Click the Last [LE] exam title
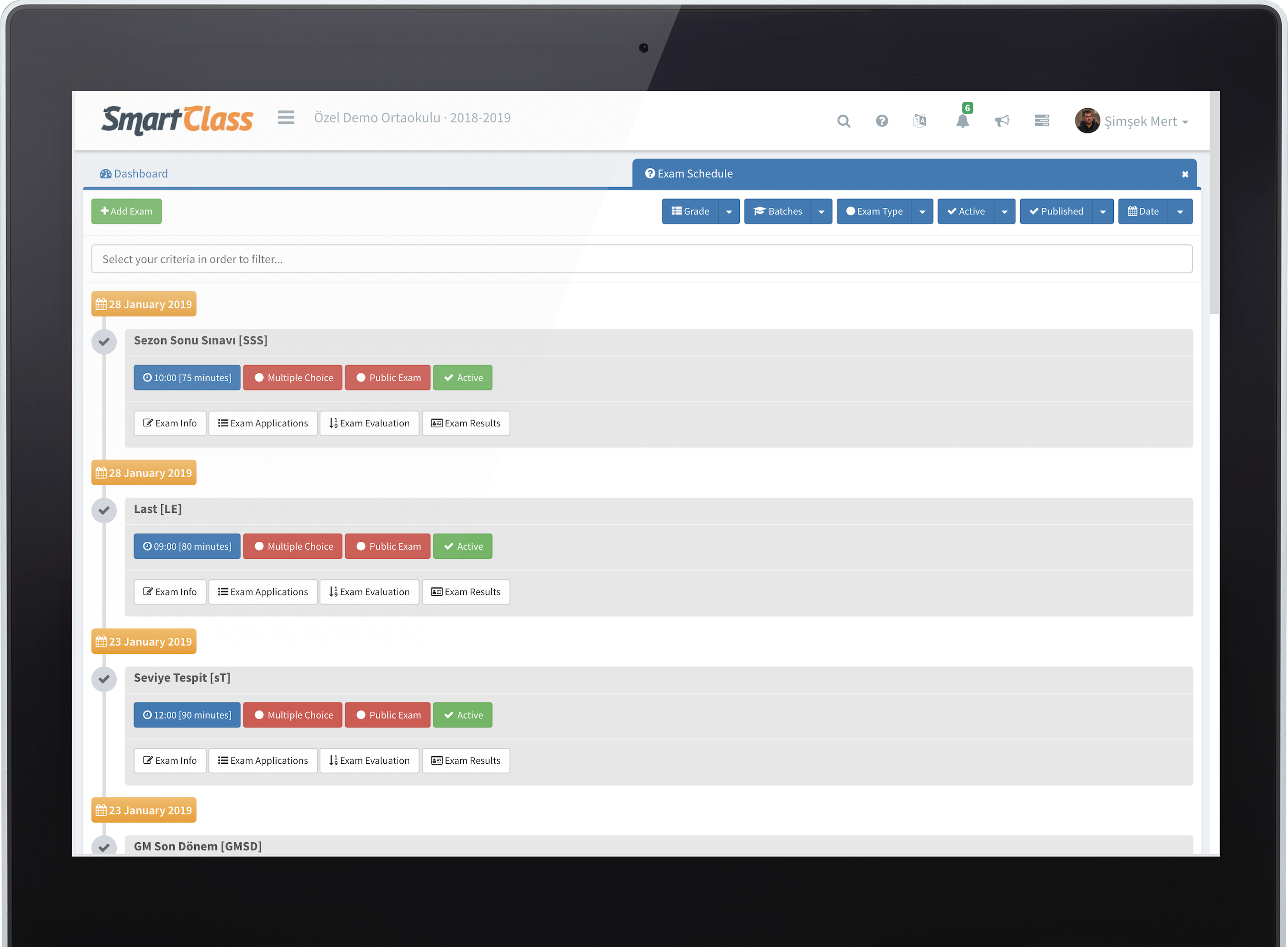 (157, 509)
